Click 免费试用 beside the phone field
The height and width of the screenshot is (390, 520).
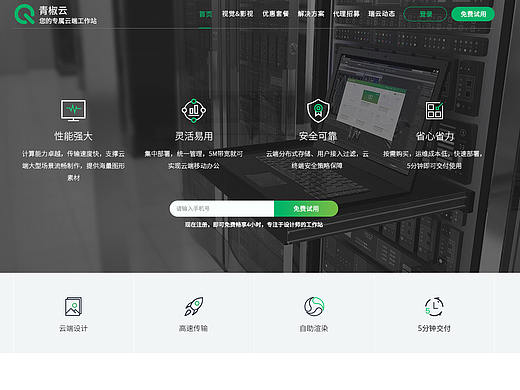306,209
